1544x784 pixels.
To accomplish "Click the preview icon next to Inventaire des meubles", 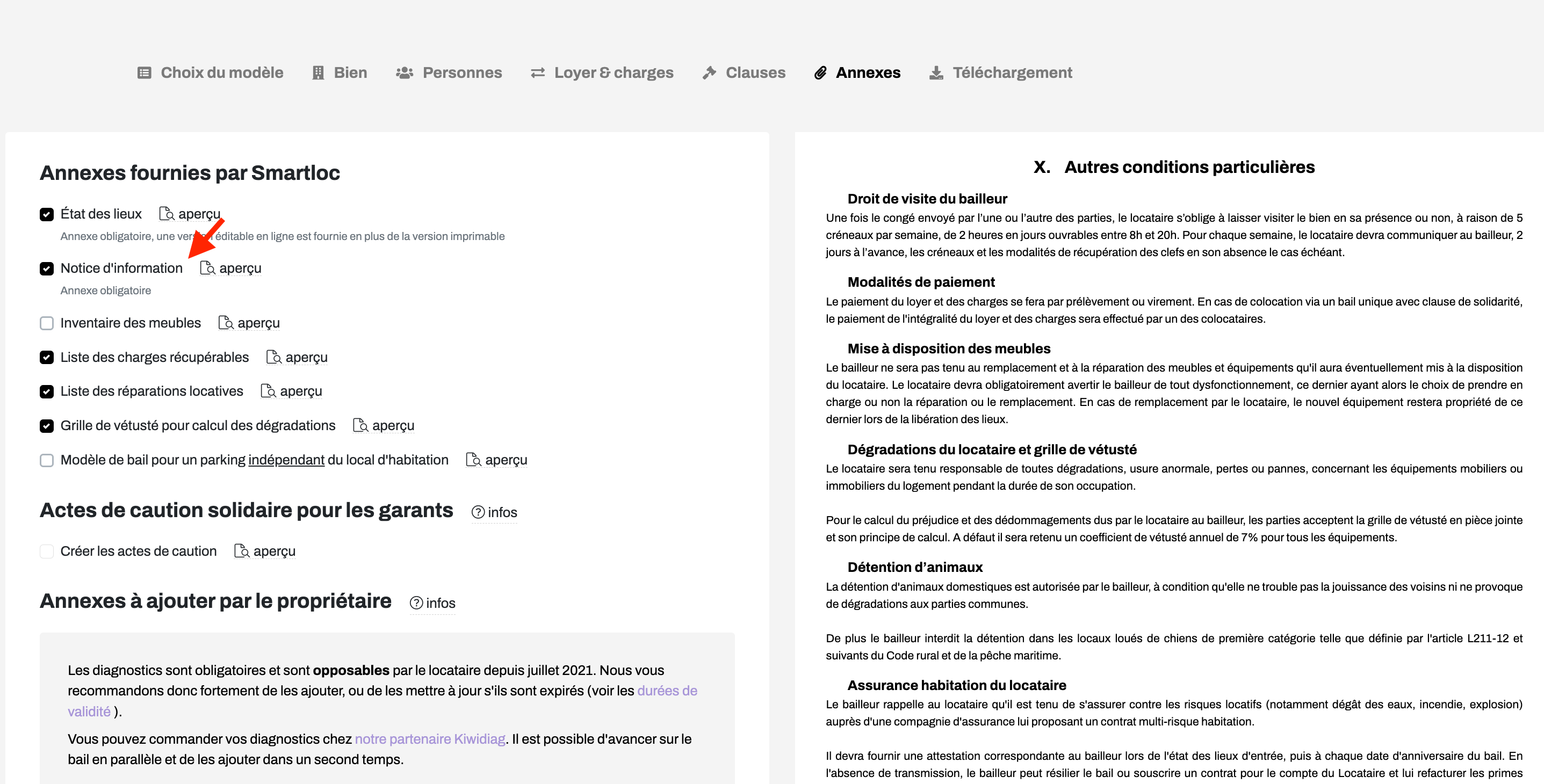I will point(226,323).
